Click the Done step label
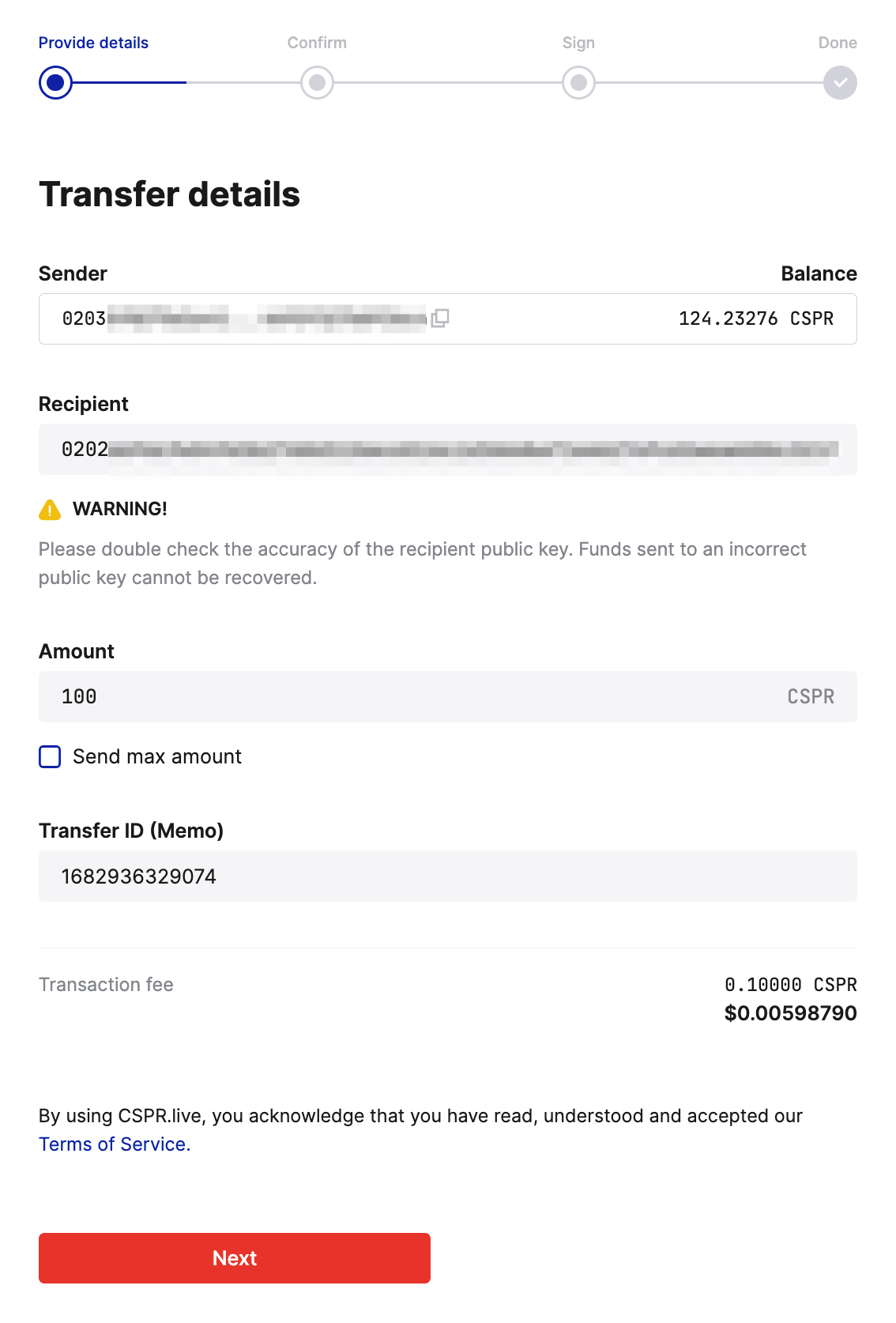The image size is (896, 1323). (838, 42)
